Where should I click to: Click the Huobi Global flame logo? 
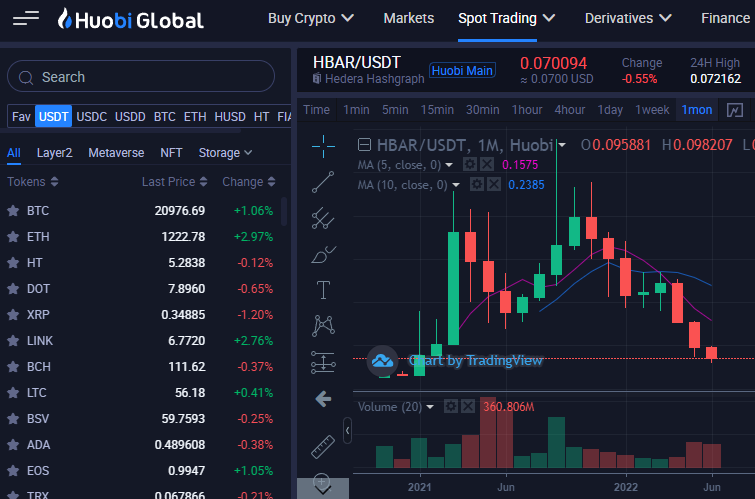click(x=65, y=19)
